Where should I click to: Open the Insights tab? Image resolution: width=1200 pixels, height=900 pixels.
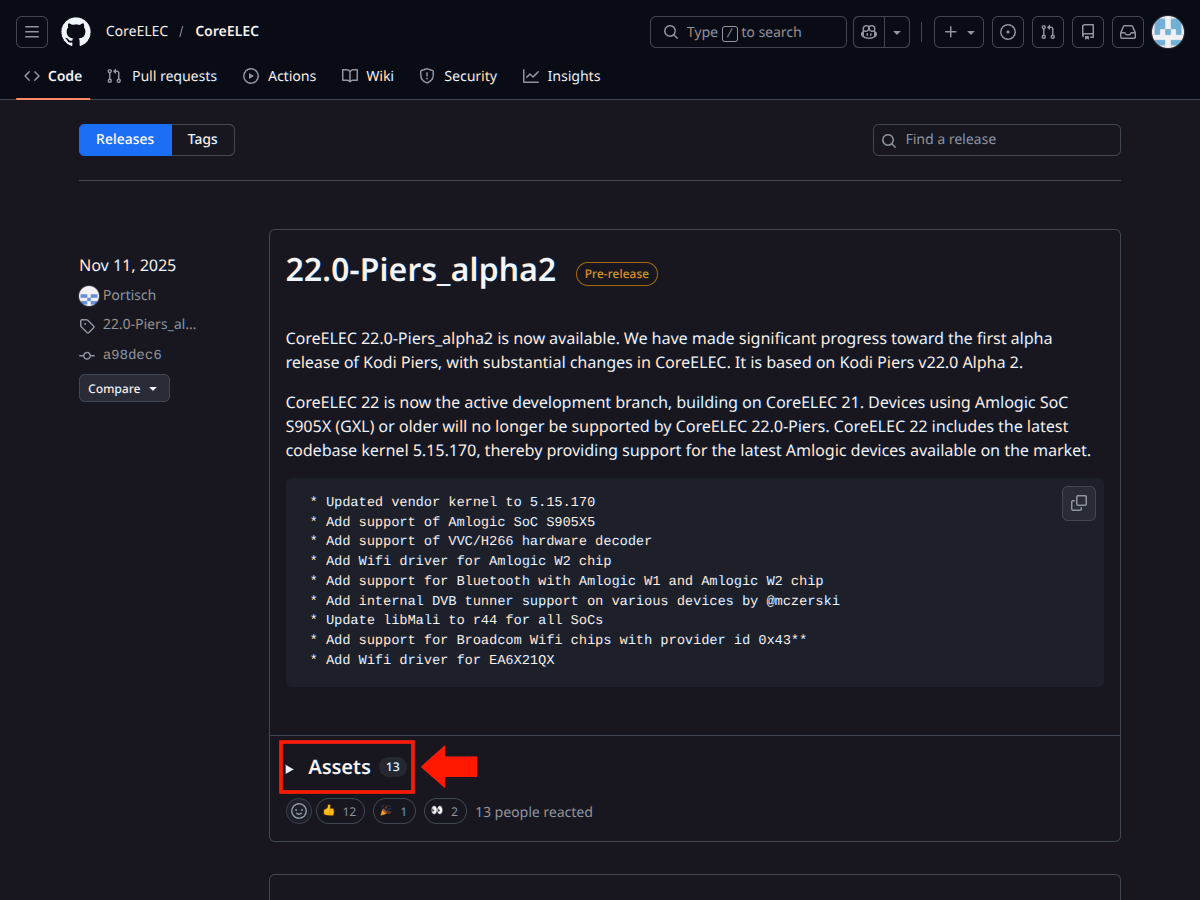coord(562,76)
